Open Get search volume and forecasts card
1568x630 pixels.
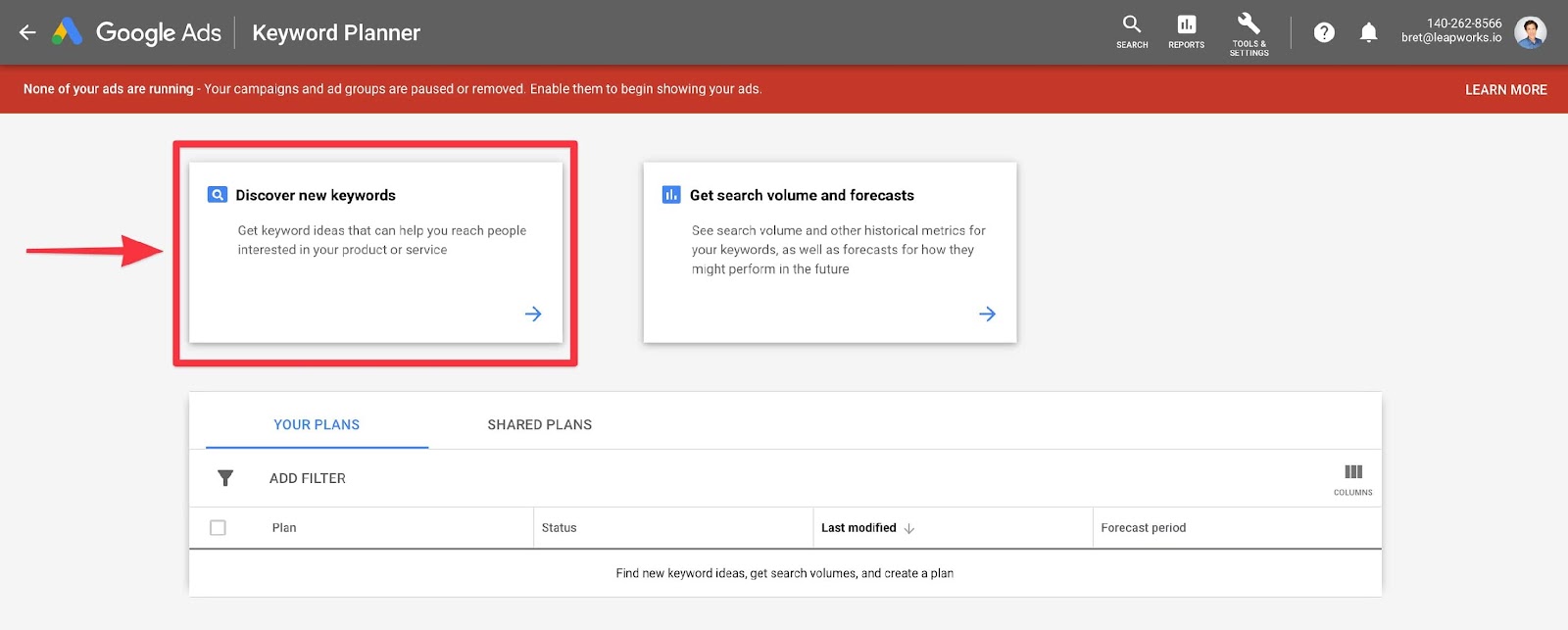[x=830, y=253]
